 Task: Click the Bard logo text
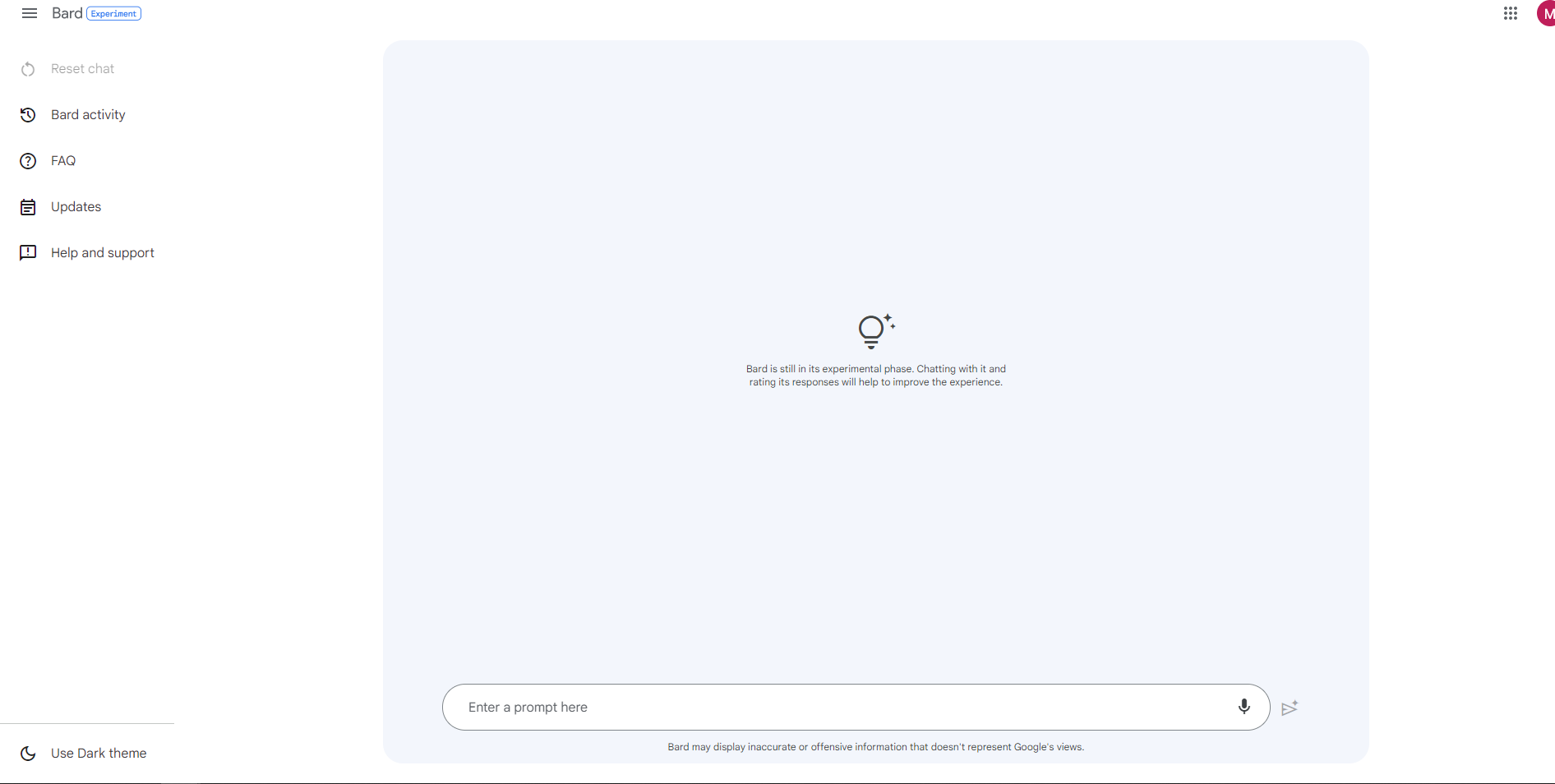coord(67,13)
